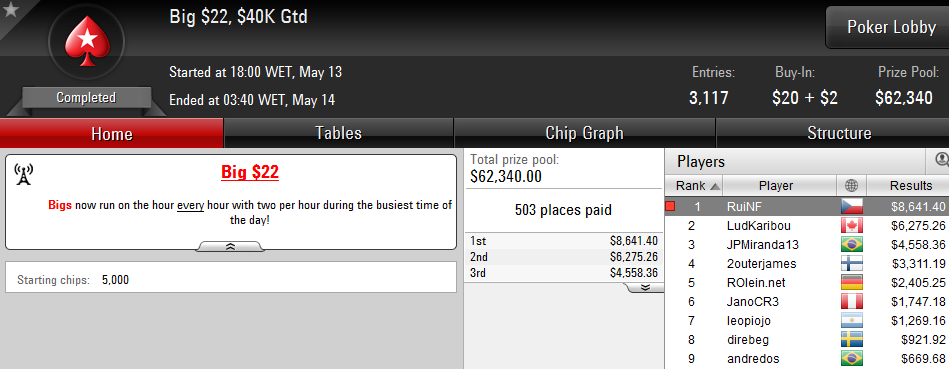Open the Structure tab
Image resolution: width=949 pixels, height=369 pixels.
838,133
